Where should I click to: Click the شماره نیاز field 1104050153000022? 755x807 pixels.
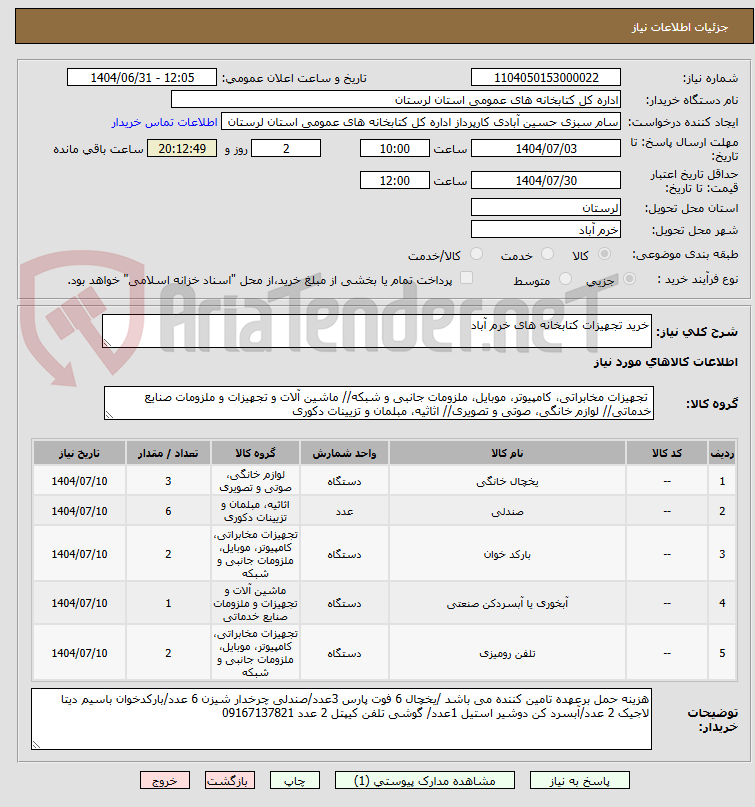pos(546,78)
